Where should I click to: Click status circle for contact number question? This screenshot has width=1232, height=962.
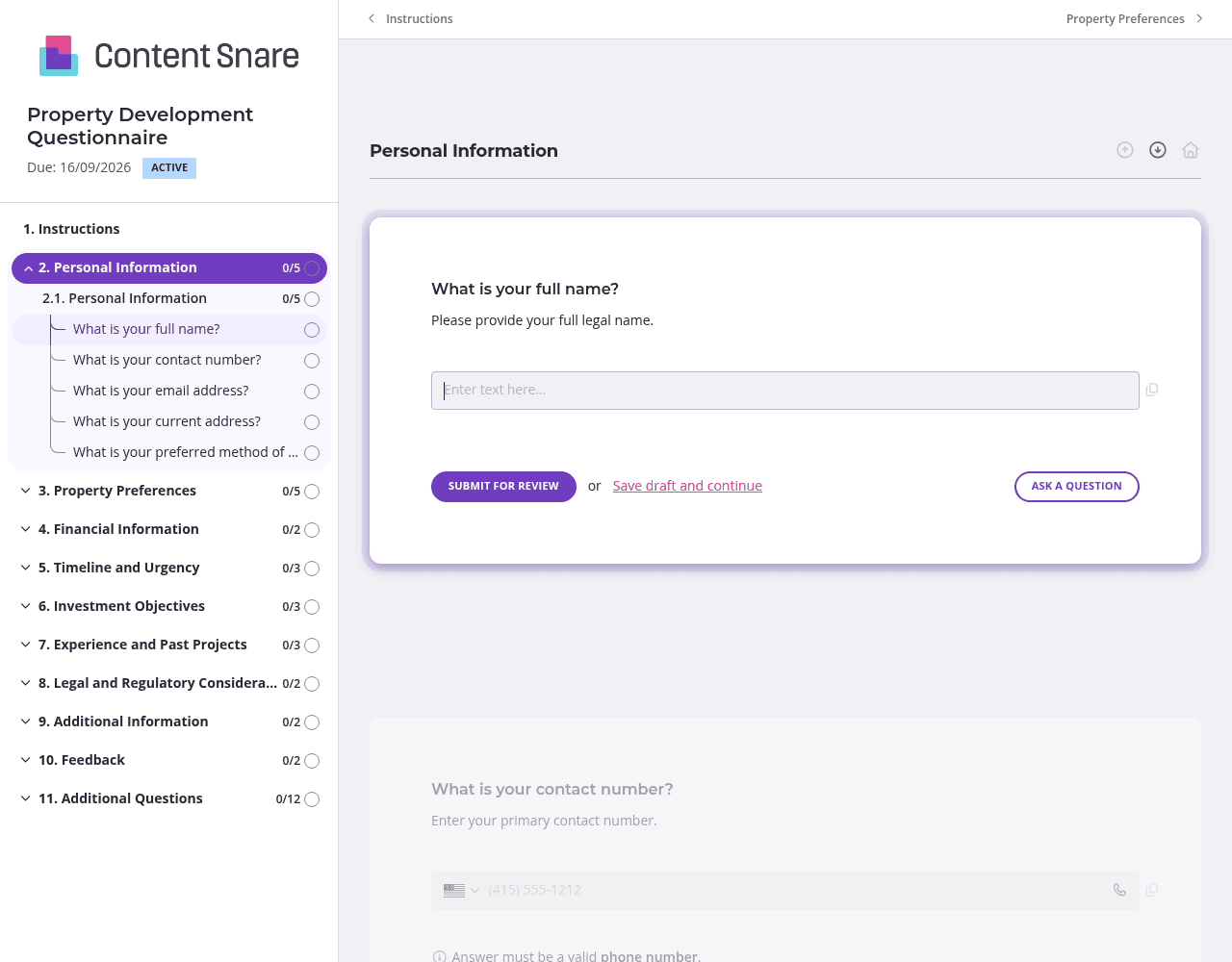tap(312, 361)
